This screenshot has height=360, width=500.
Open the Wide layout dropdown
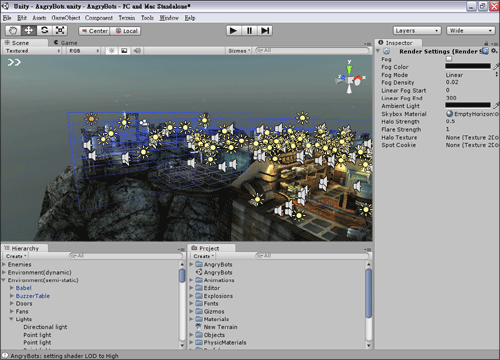470,31
